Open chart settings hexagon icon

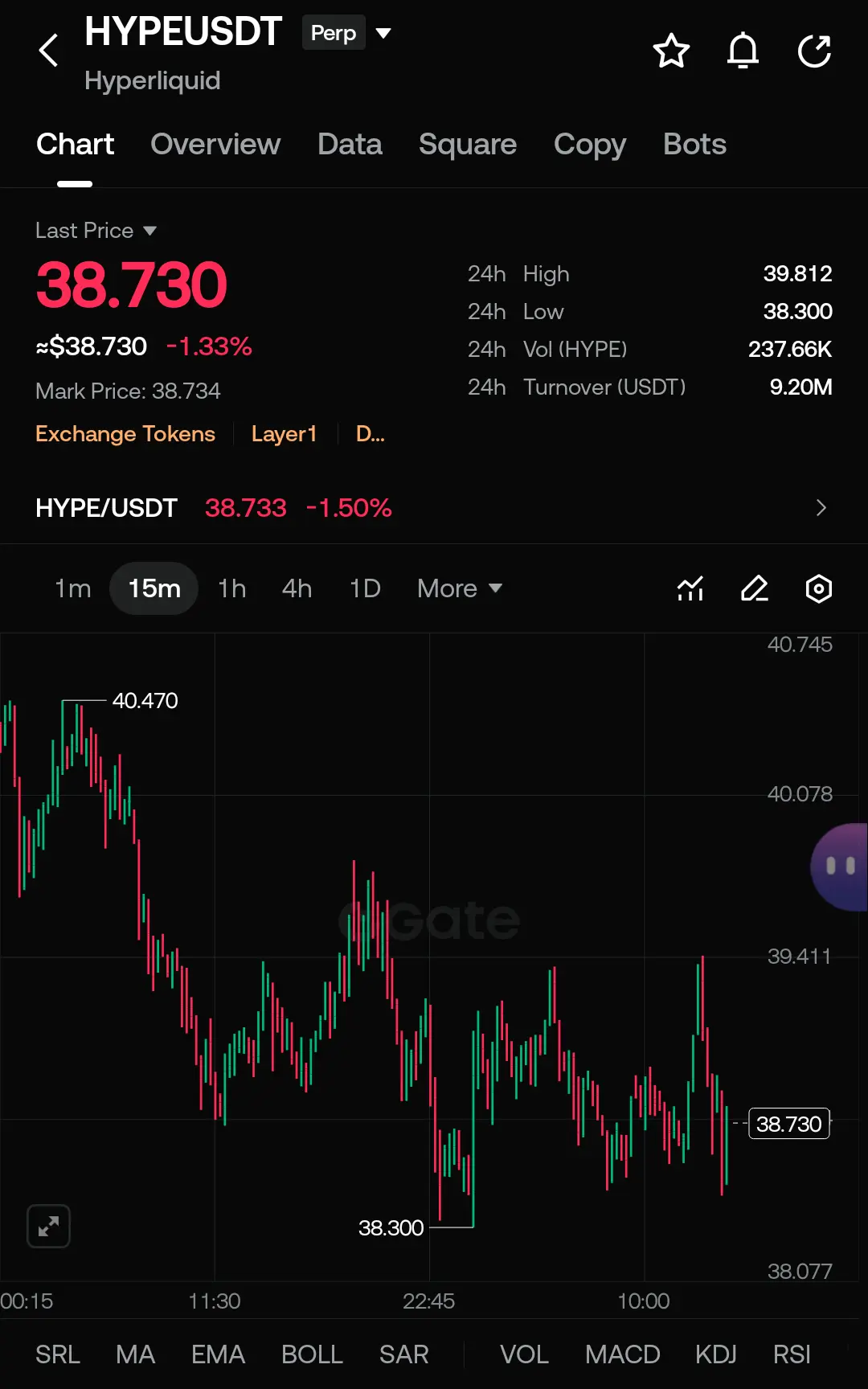tap(819, 588)
